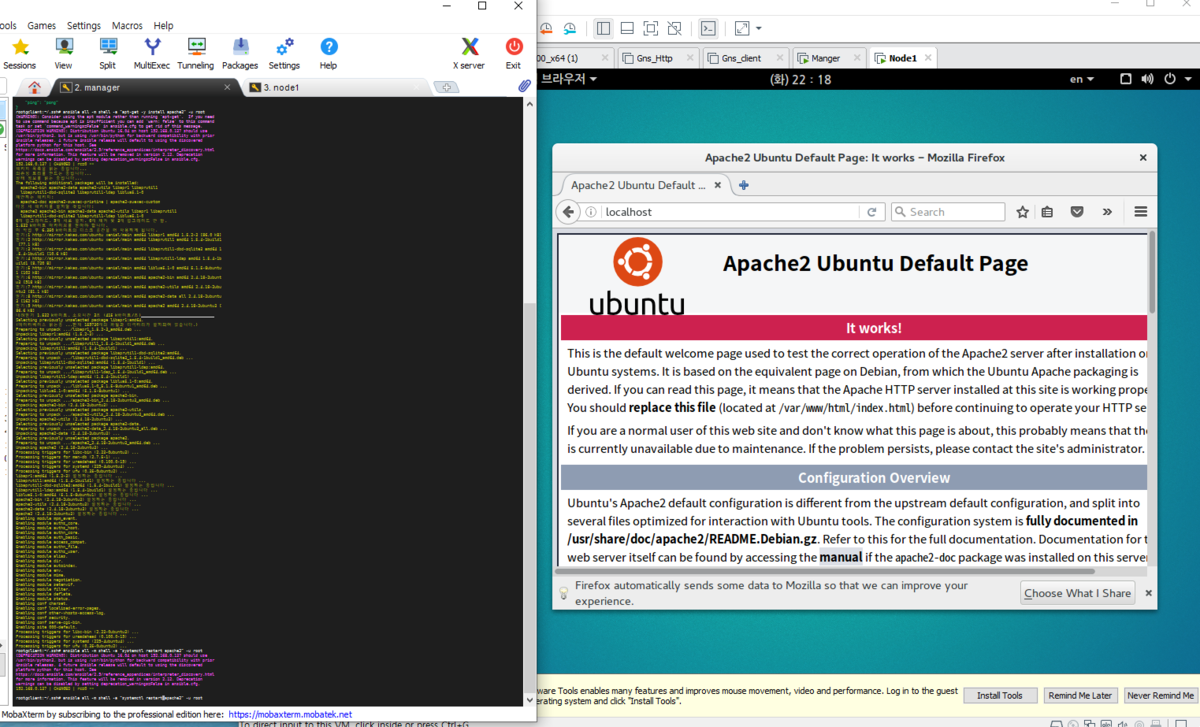Toggle VMware console view icon

click(x=708, y=28)
